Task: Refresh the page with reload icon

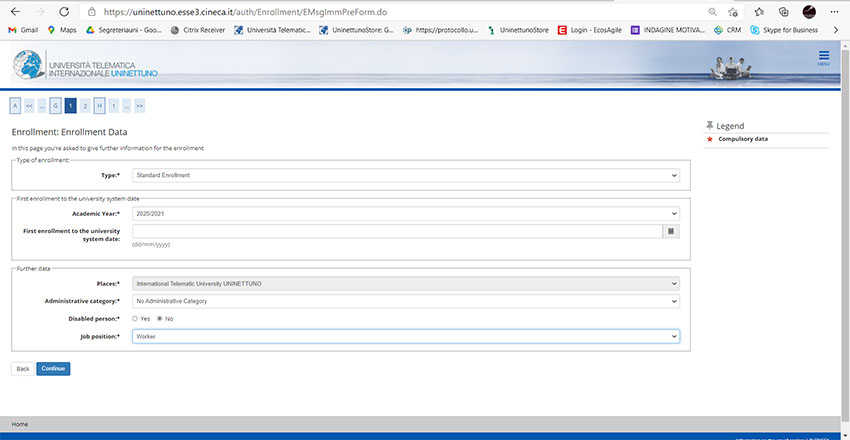Action: point(64,11)
